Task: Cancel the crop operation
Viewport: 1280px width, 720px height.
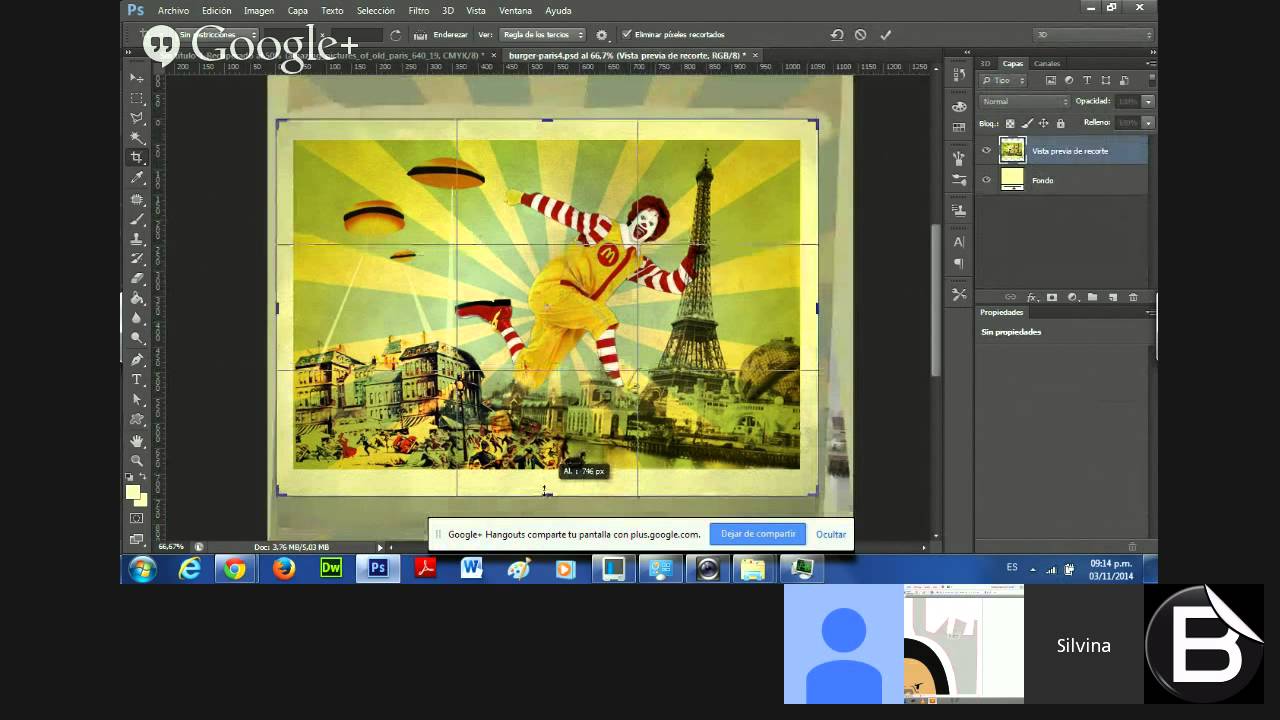Action: (860, 34)
